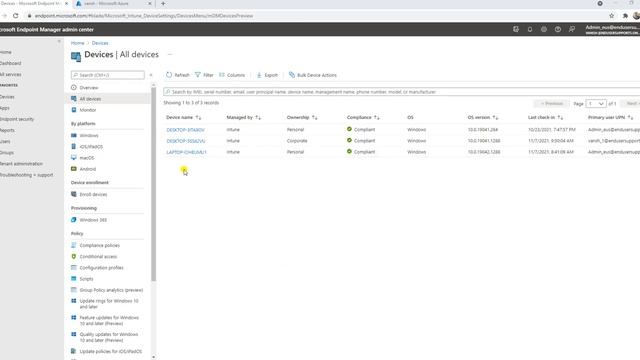Click the Conditional access shield icon

pyautogui.click(x=74, y=256)
